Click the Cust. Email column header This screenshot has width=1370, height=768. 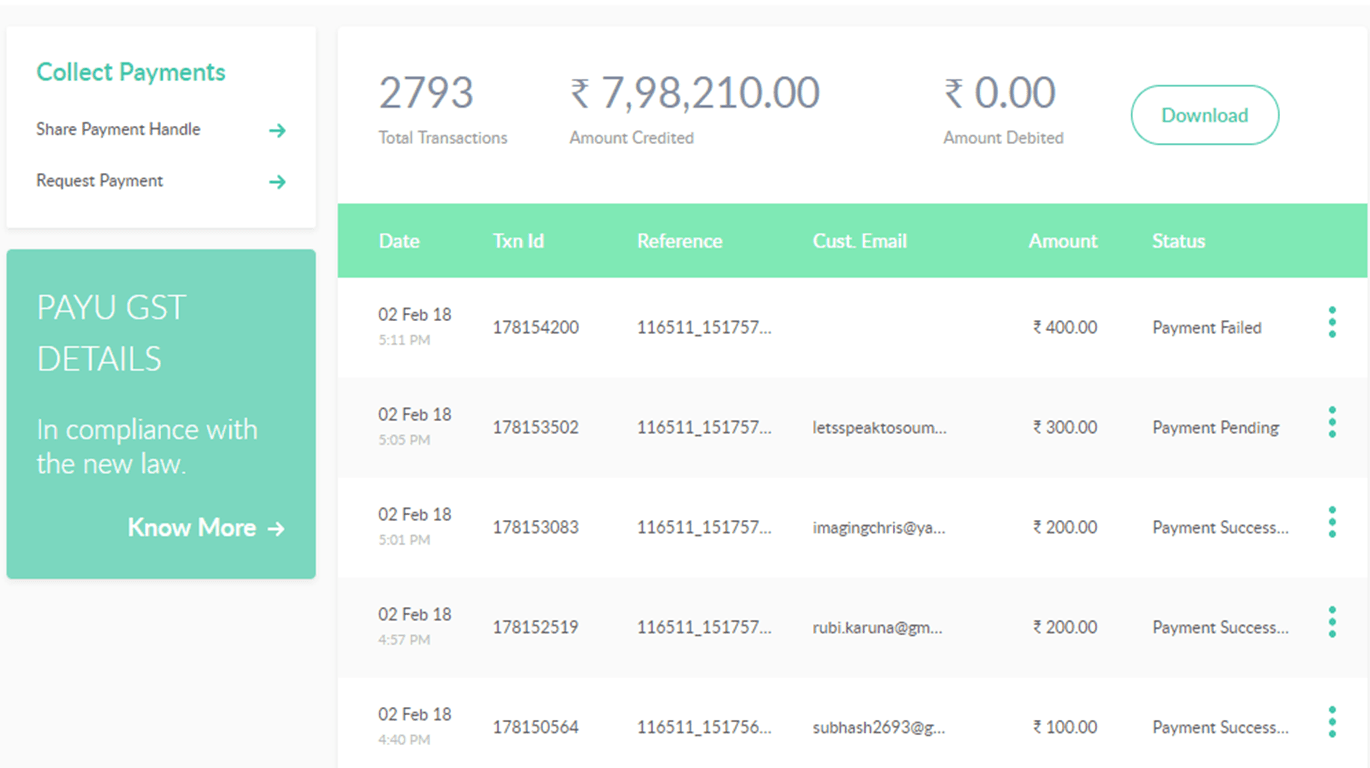[x=860, y=241]
